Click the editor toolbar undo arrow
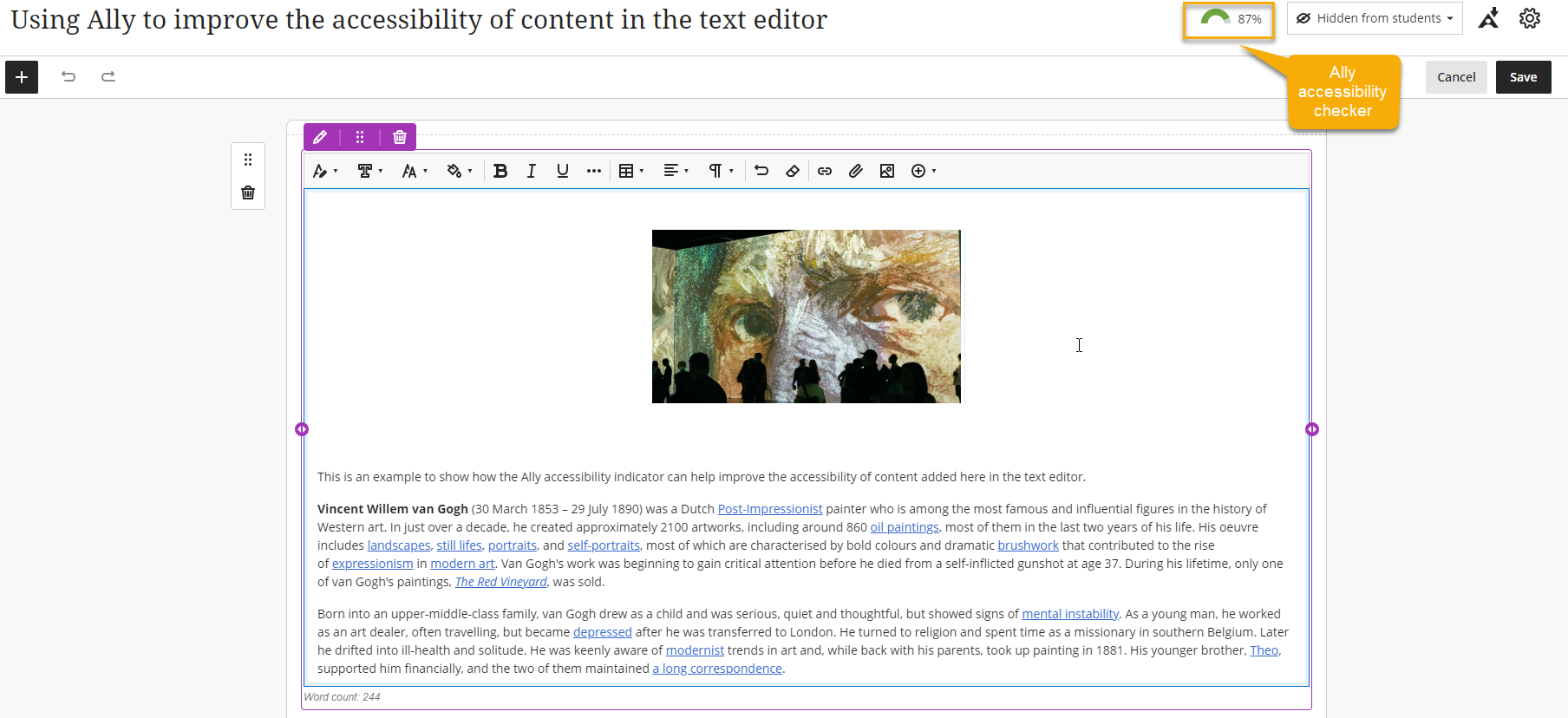Viewport: 1568px width, 718px height. (761, 171)
